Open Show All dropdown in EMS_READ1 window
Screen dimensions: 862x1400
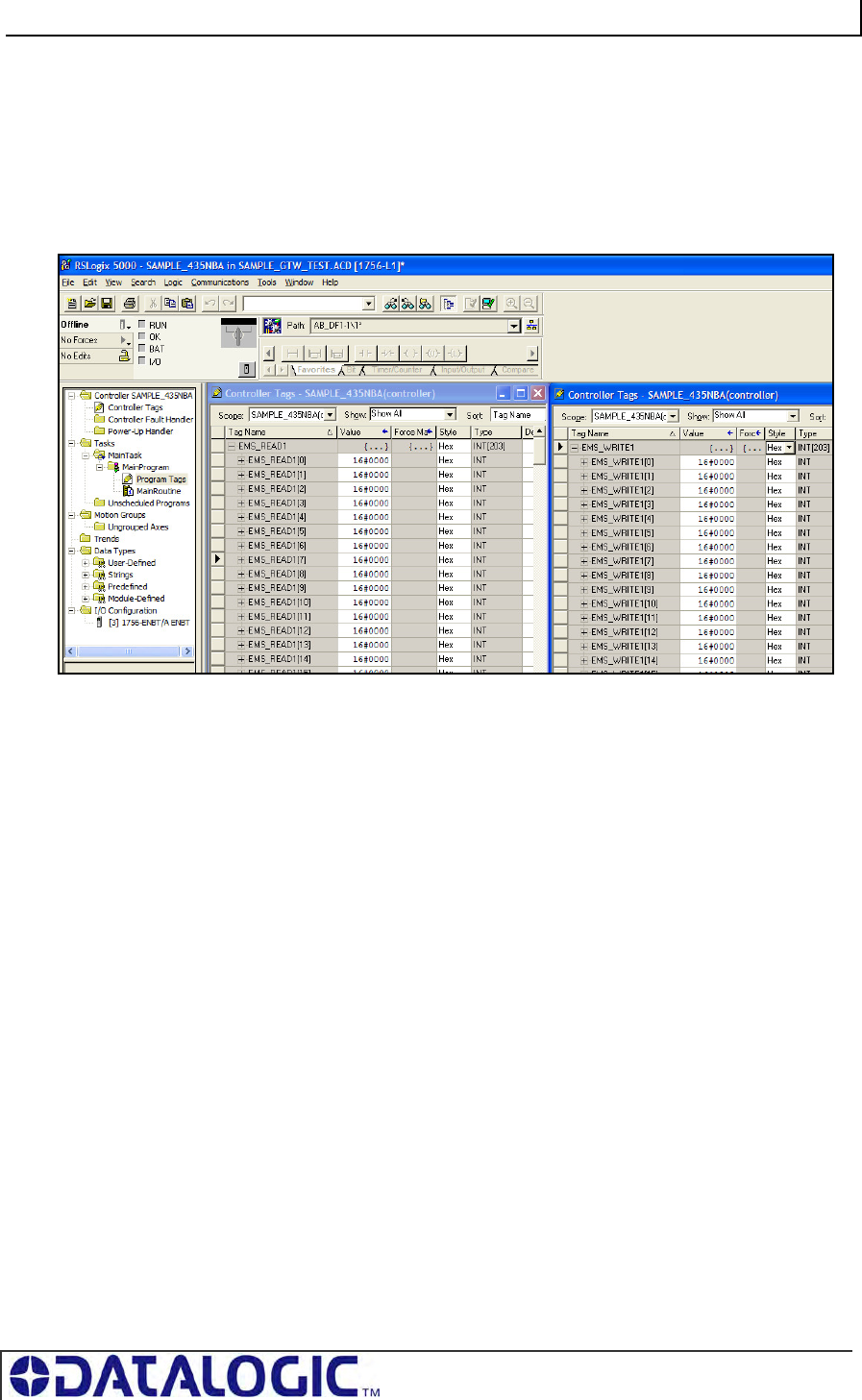pyautogui.click(x=450, y=414)
